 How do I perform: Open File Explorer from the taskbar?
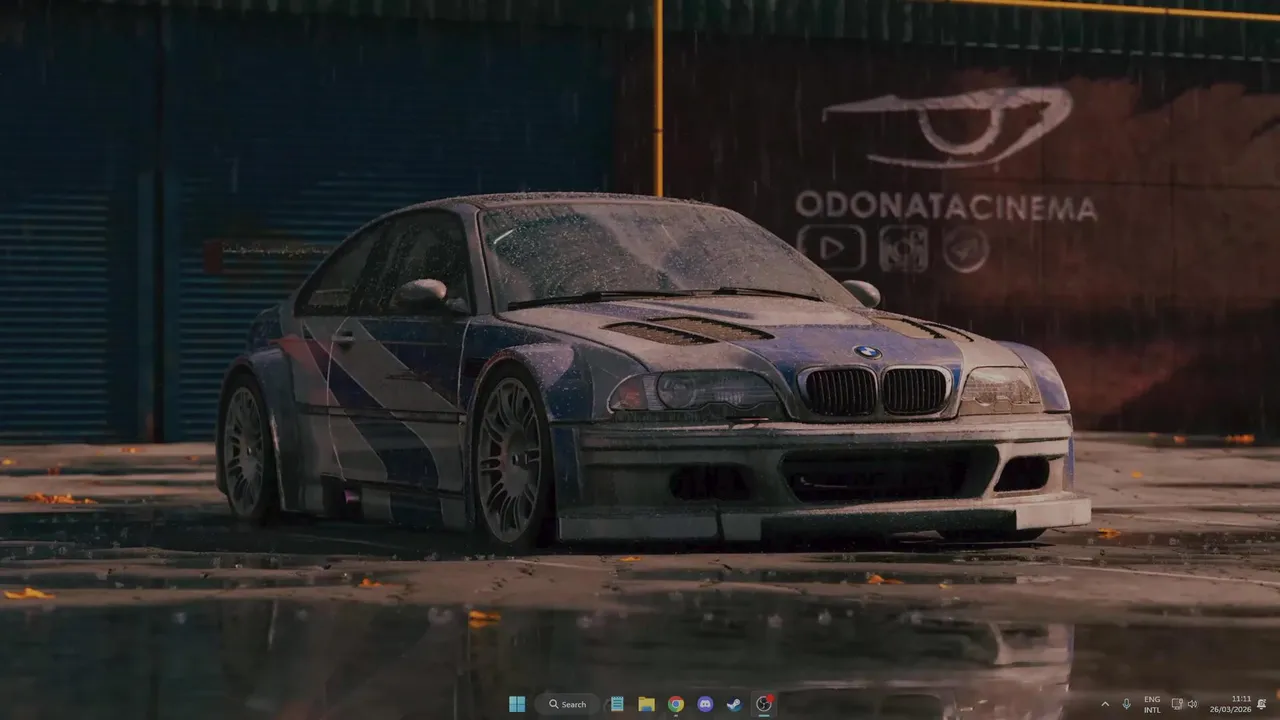tap(646, 704)
